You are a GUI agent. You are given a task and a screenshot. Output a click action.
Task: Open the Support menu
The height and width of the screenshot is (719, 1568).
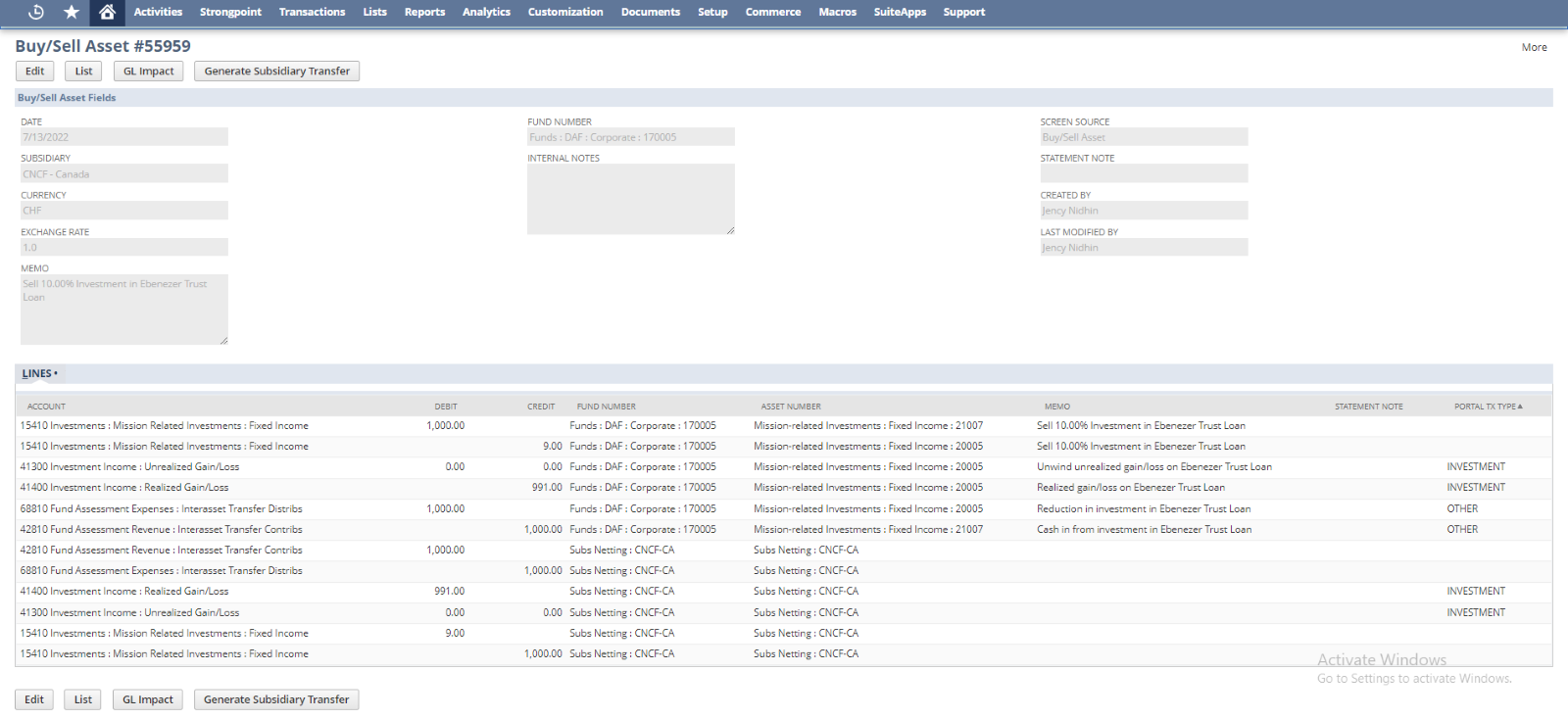[x=963, y=12]
